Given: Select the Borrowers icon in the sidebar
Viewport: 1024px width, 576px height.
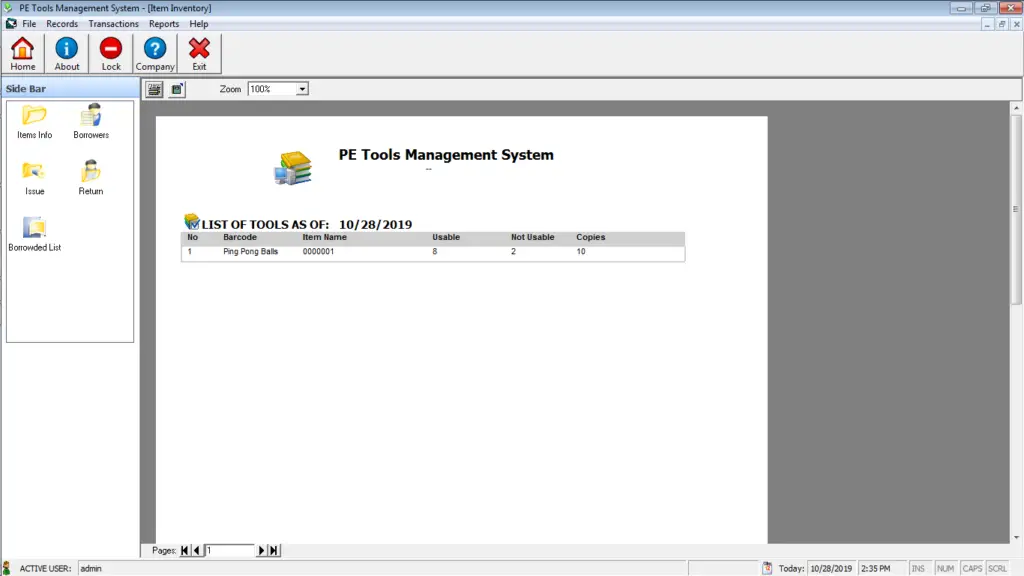Looking at the screenshot, I should [90, 123].
